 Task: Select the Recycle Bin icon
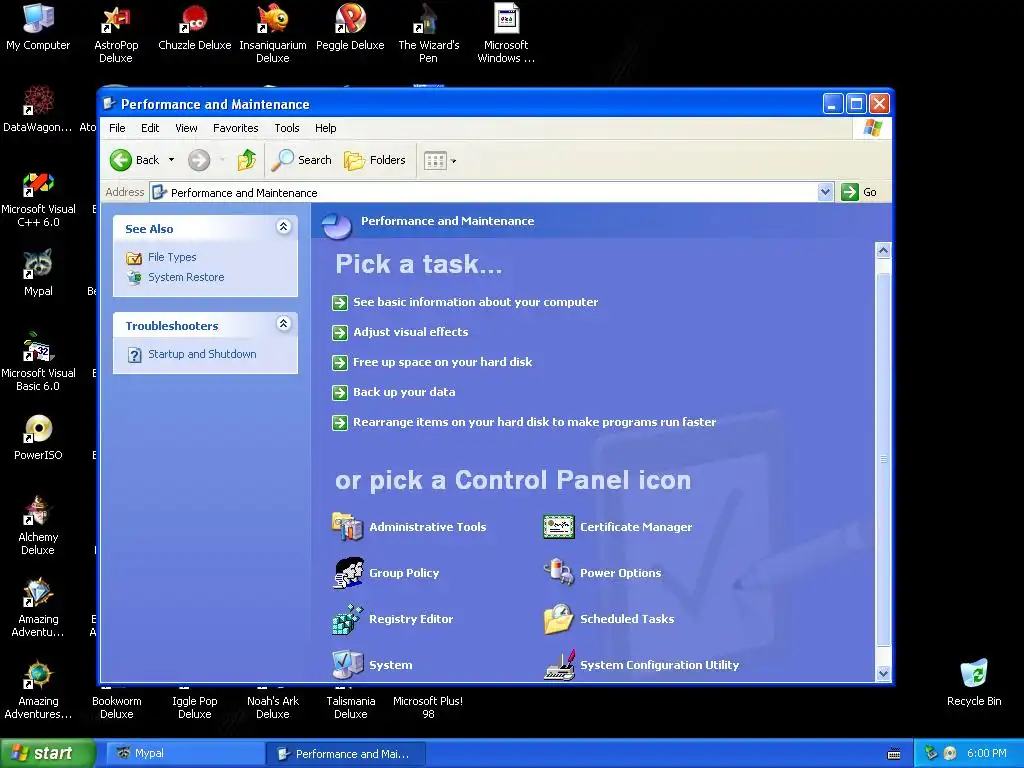[974, 682]
